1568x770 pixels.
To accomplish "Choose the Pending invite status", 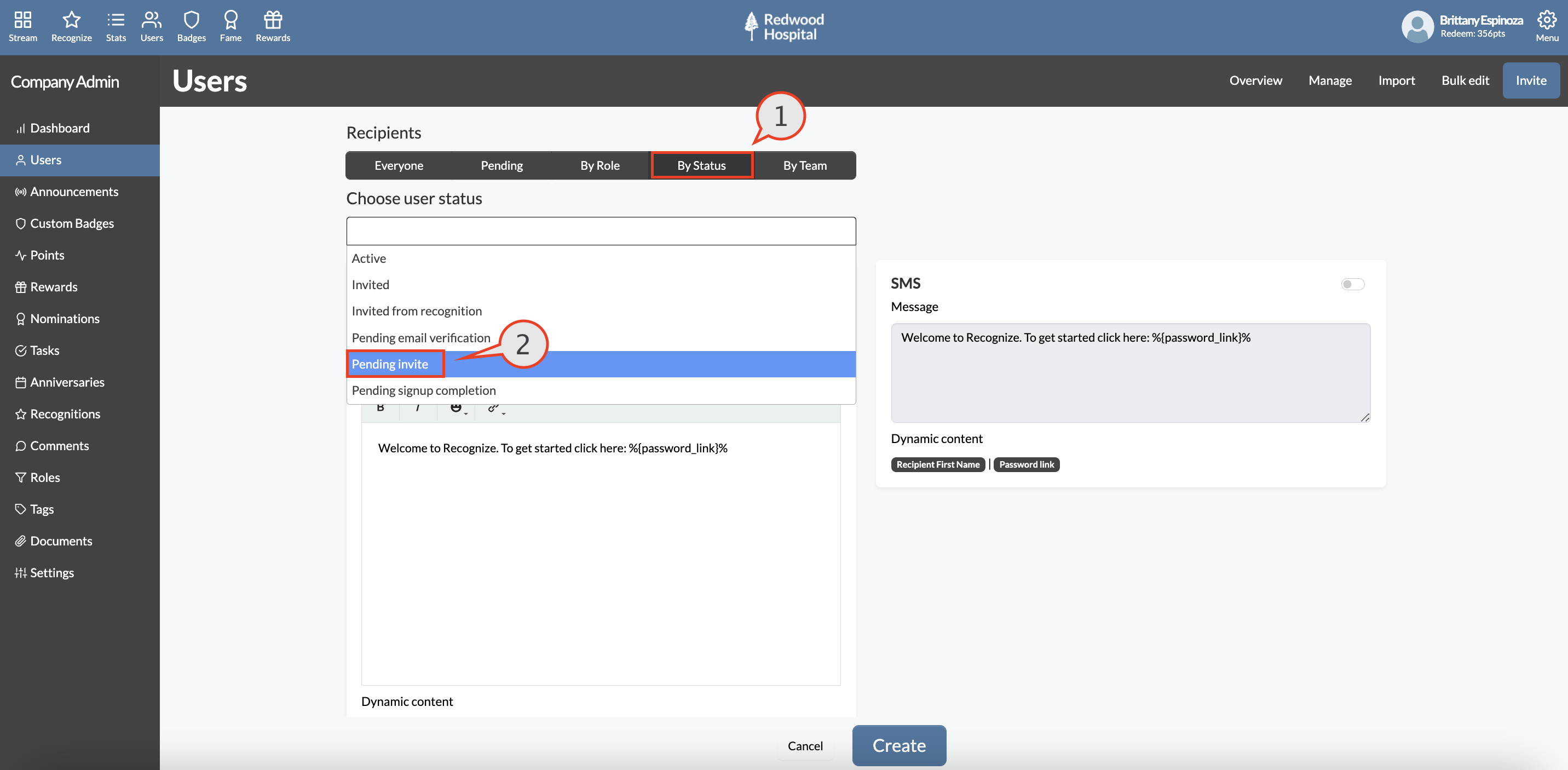I will point(601,364).
